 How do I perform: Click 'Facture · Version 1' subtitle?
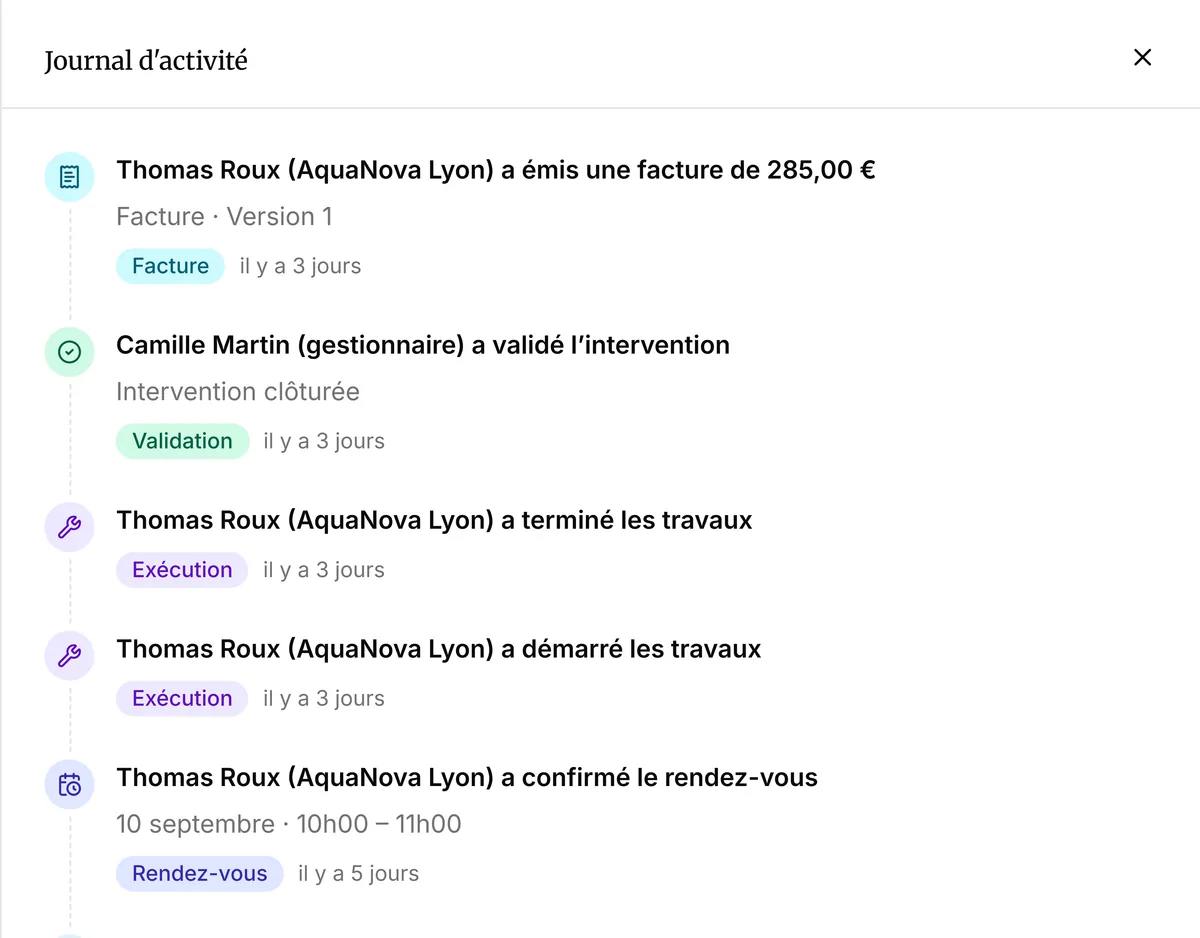pos(224,217)
